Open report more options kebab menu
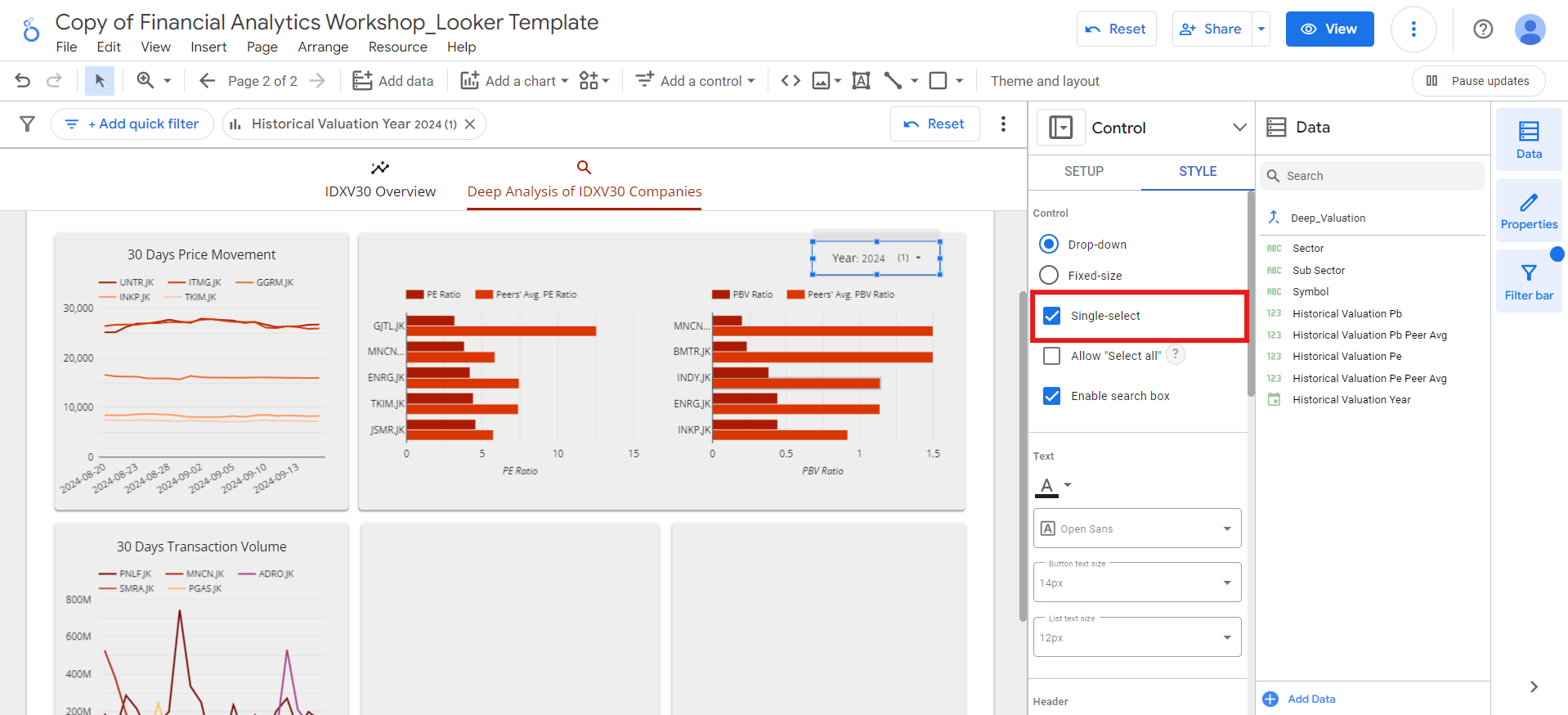The width and height of the screenshot is (1568, 715). [x=1413, y=29]
